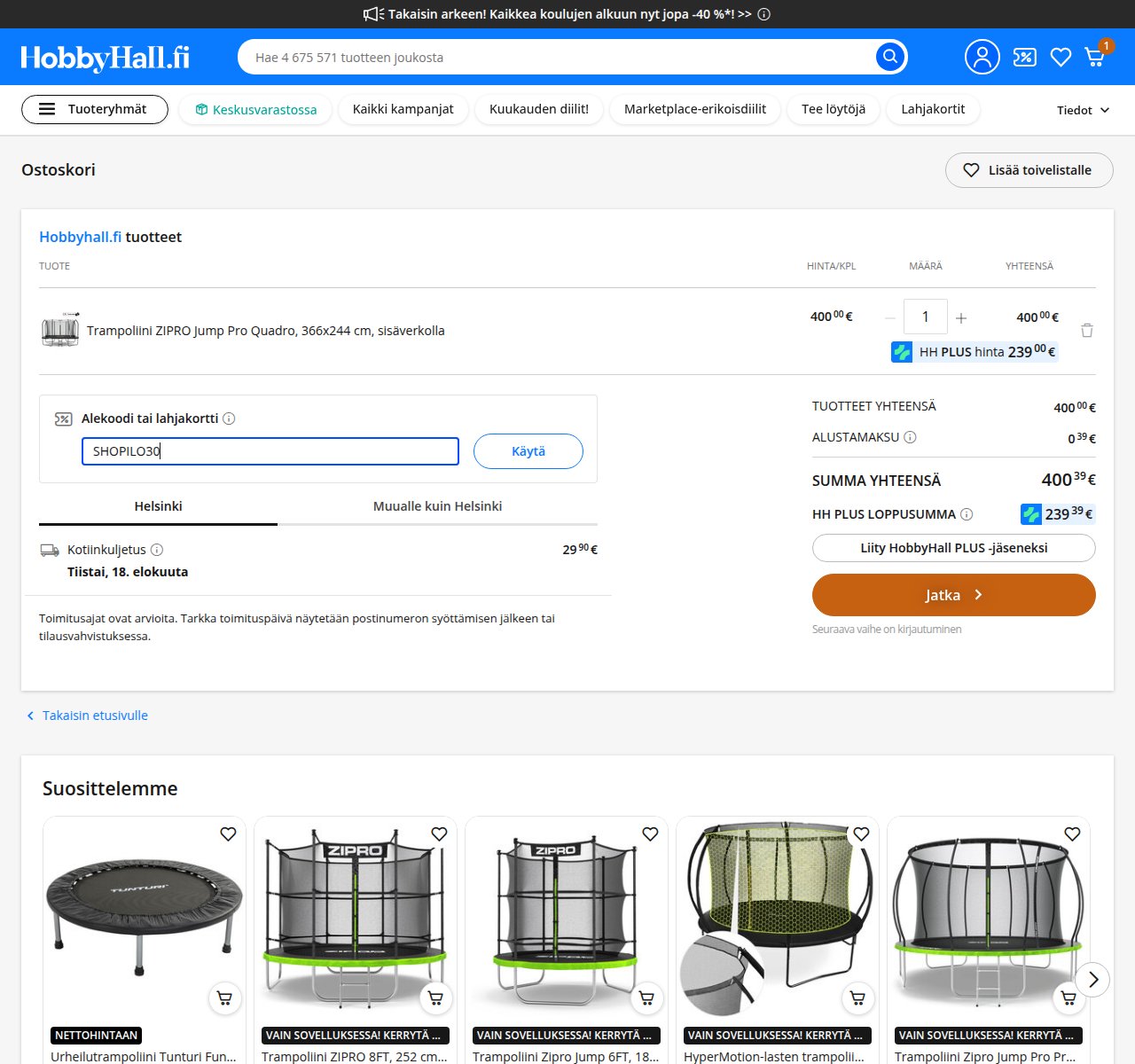Favorite the Tunturi trampoline with heart icon
The image size is (1135, 1064).
click(x=228, y=834)
